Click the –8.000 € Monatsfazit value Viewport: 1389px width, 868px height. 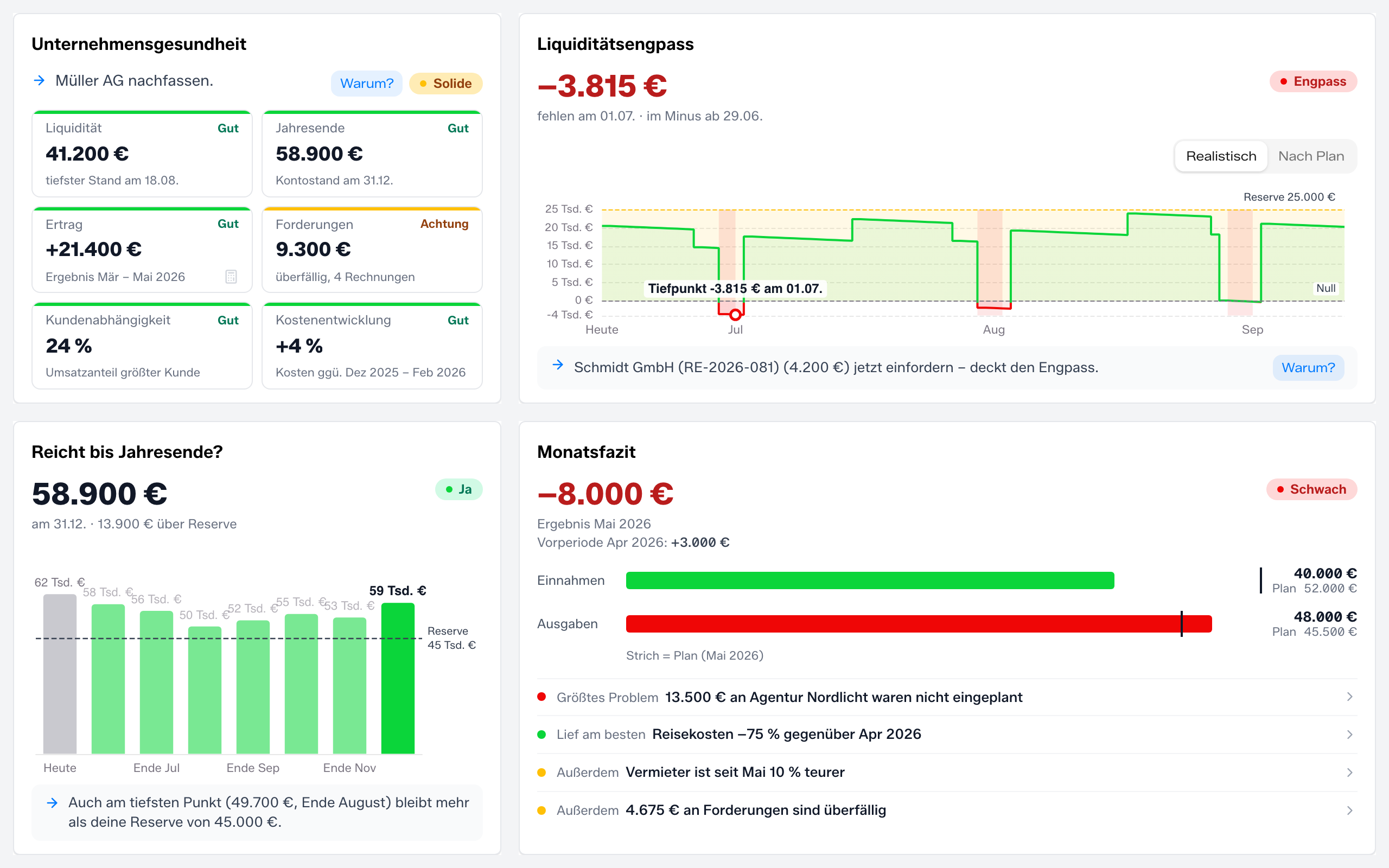605,494
